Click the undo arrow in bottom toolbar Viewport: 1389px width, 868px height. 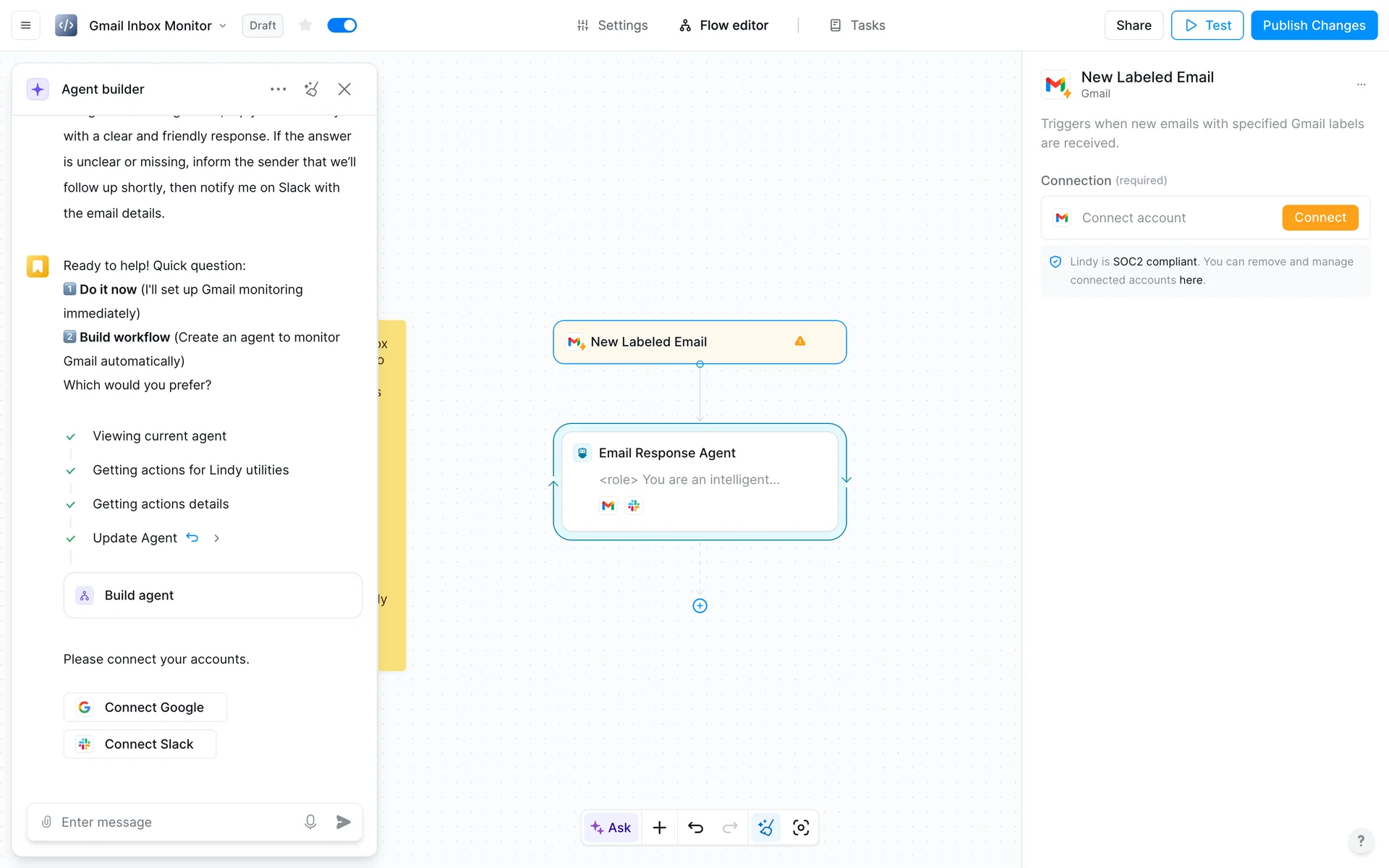[695, 827]
